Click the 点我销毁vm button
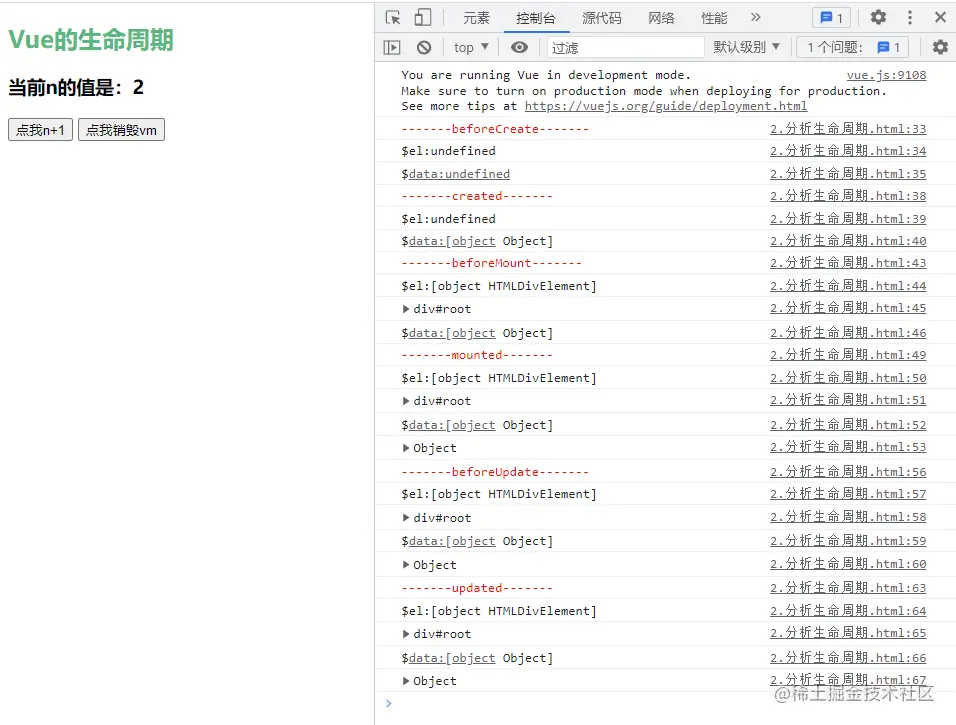Screen dimensions: 956x725 121,130
